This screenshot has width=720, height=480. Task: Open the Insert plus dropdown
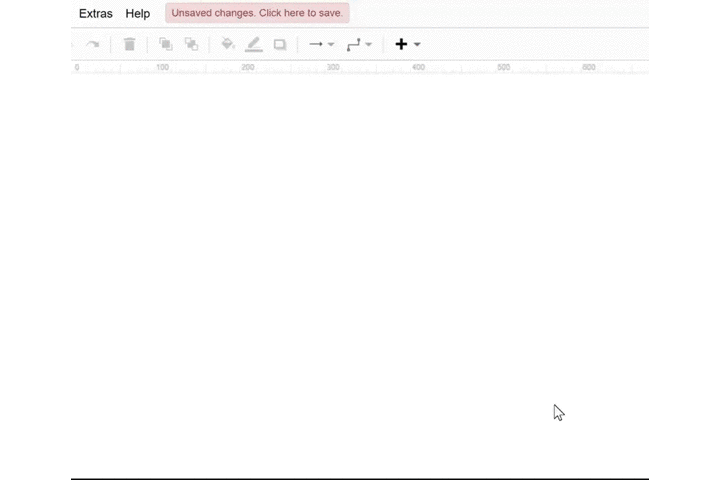[408, 44]
